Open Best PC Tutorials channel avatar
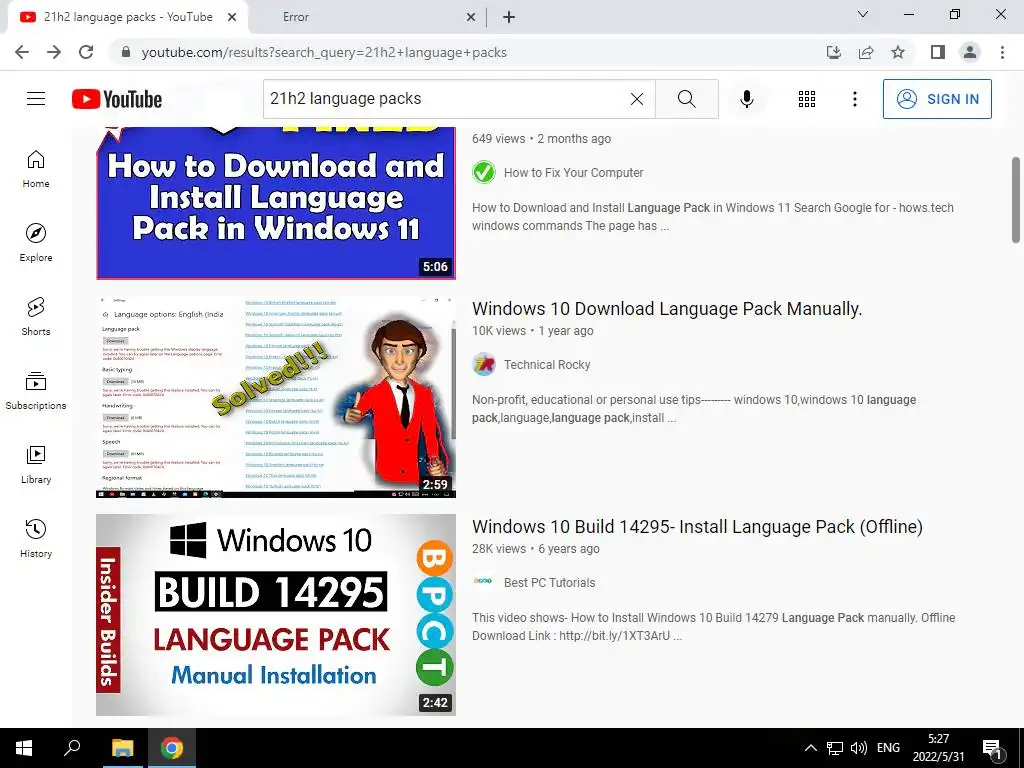 pos(484,581)
